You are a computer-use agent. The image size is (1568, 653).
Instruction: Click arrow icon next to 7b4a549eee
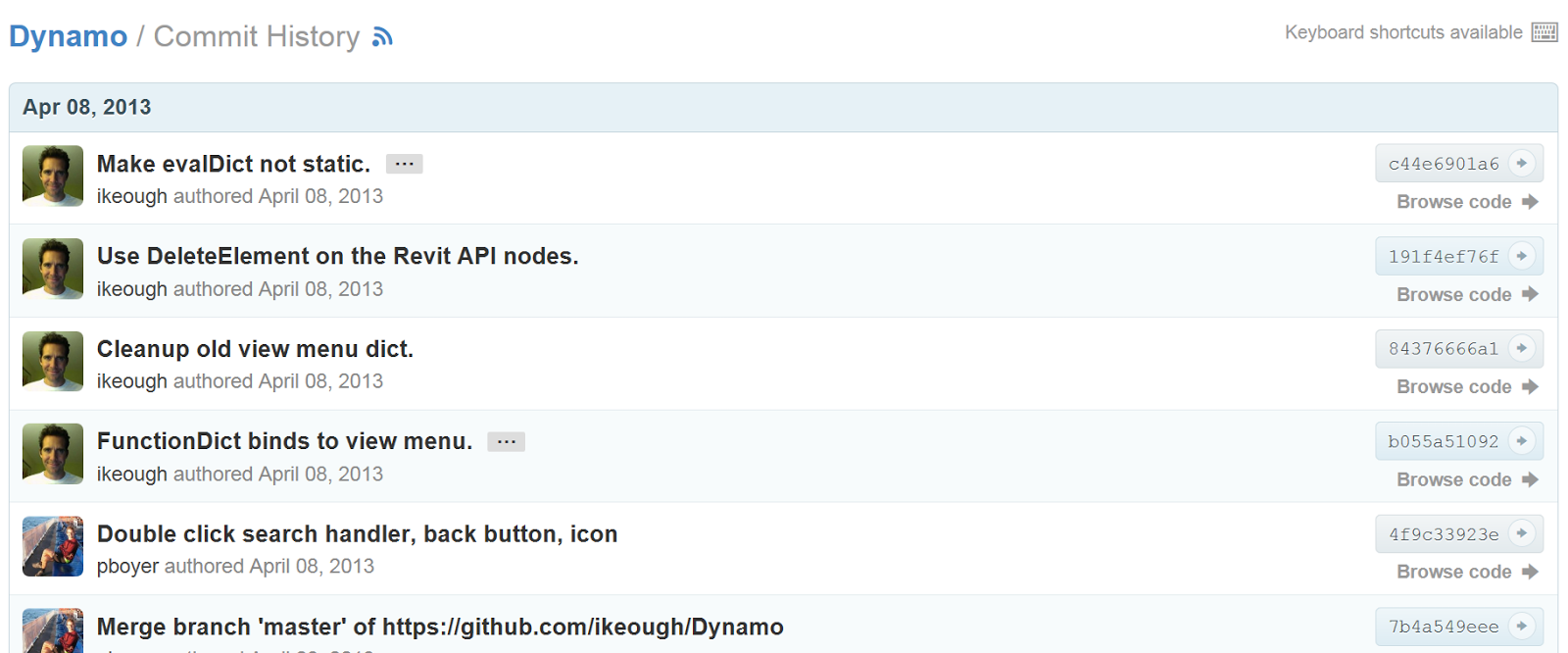[x=1522, y=626]
